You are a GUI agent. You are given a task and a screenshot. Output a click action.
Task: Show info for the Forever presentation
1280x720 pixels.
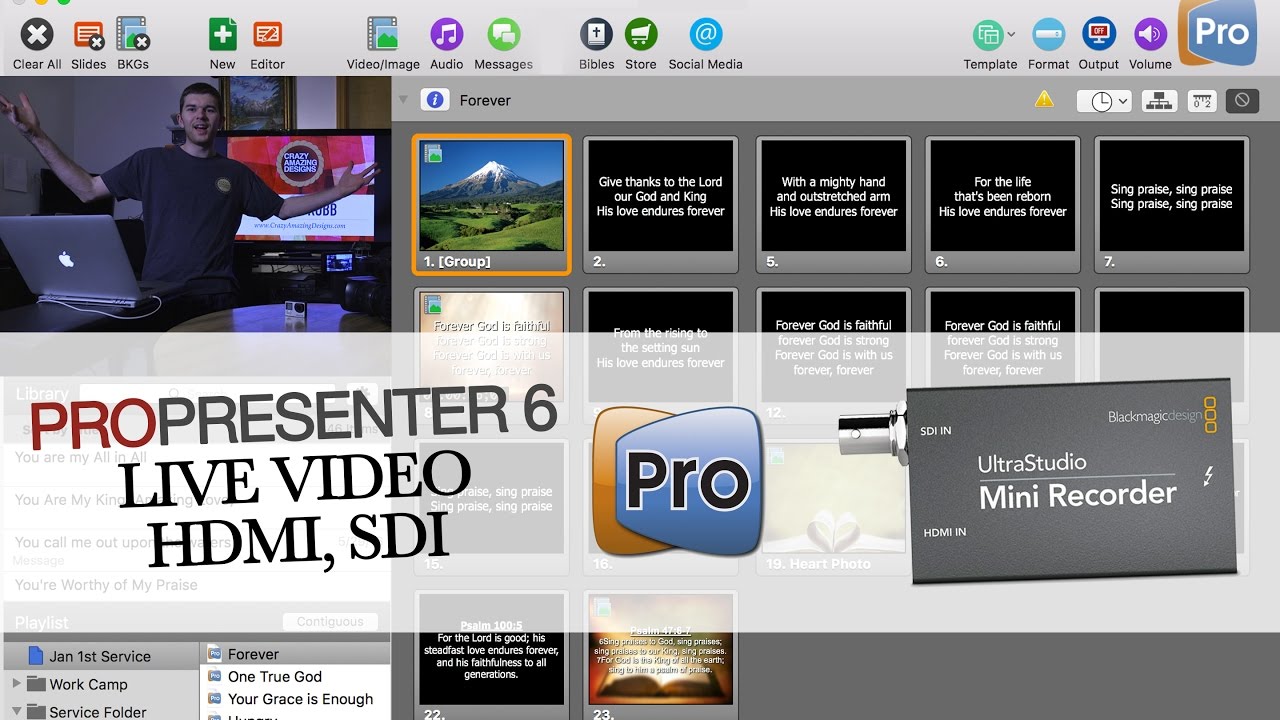[x=435, y=100]
